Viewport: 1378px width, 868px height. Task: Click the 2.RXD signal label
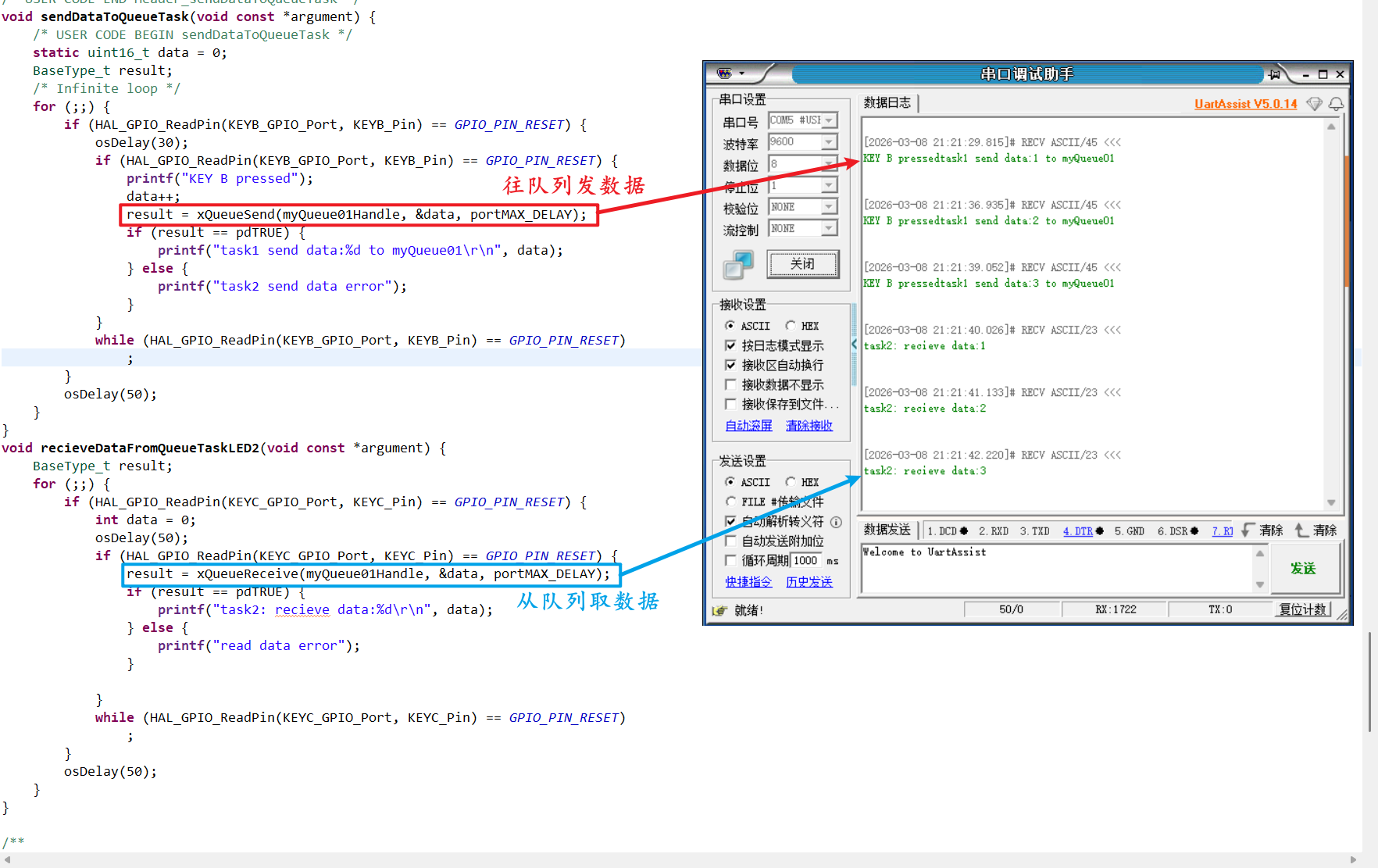coord(994,531)
